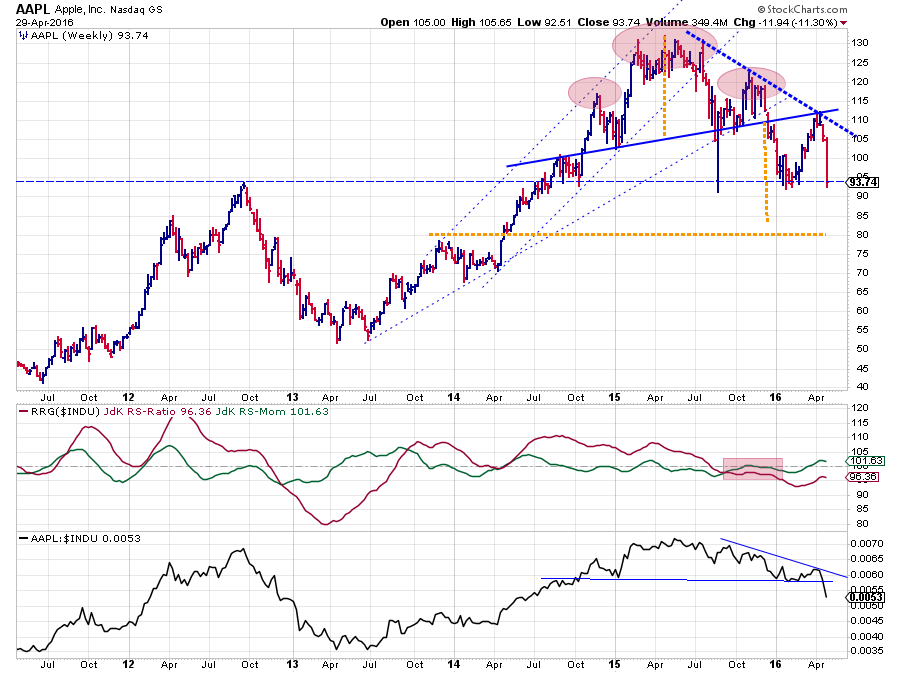The height and width of the screenshot is (673, 900).
Task: Click the 40 price axis label
Action: click(x=862, y=387)
